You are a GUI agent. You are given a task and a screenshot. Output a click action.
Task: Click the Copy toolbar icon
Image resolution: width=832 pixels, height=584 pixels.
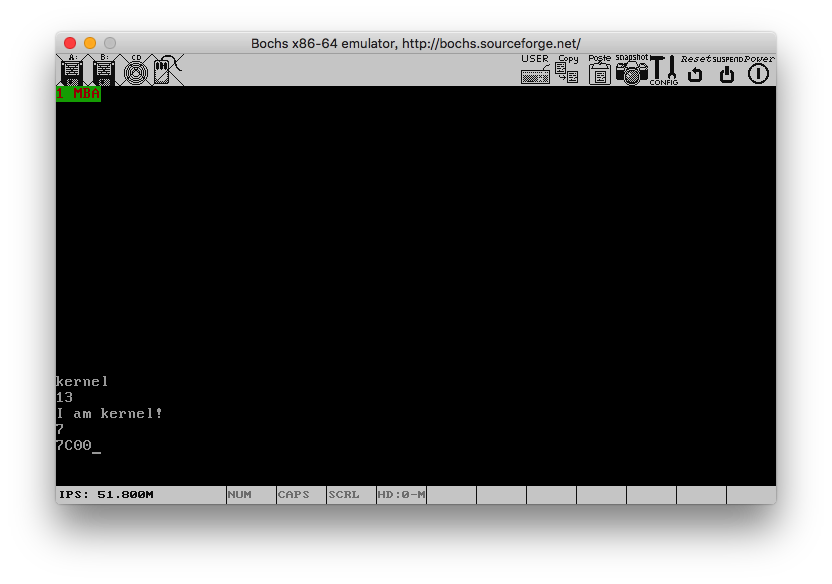567,70
